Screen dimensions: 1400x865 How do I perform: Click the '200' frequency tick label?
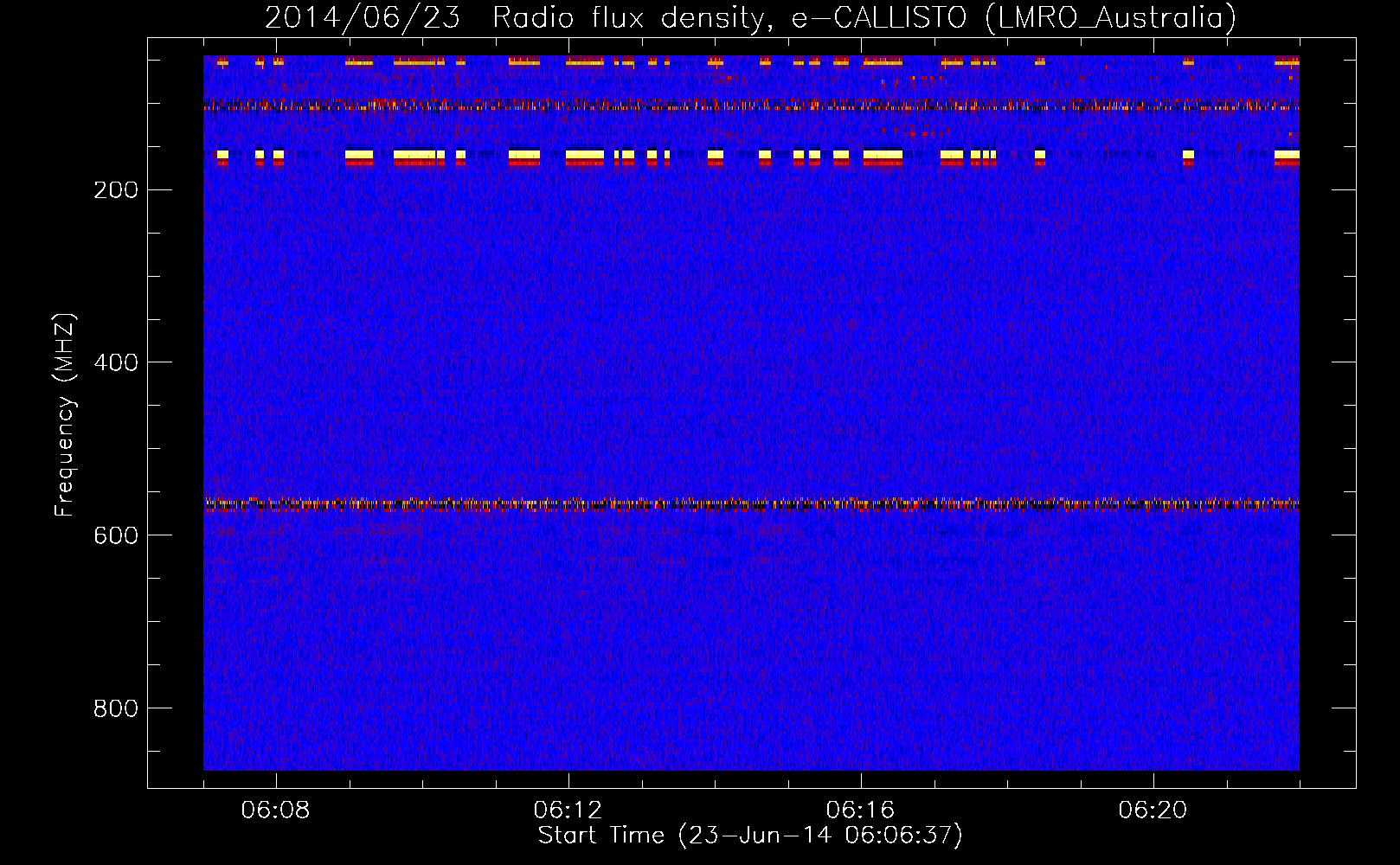click(x=116, y=190)
